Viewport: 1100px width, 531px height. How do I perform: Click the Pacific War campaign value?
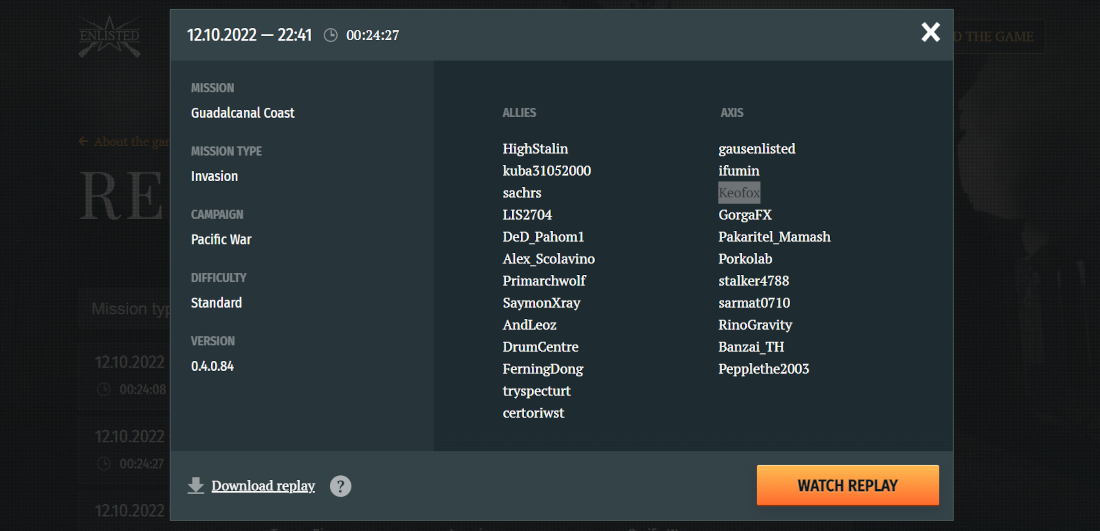221,239
